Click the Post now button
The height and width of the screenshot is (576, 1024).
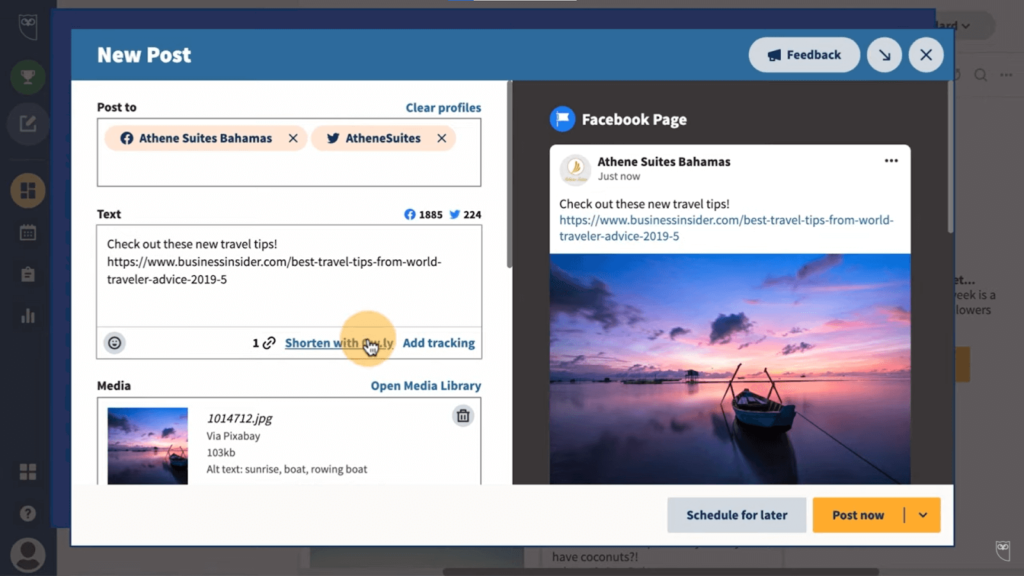click(x=858, y=515)
